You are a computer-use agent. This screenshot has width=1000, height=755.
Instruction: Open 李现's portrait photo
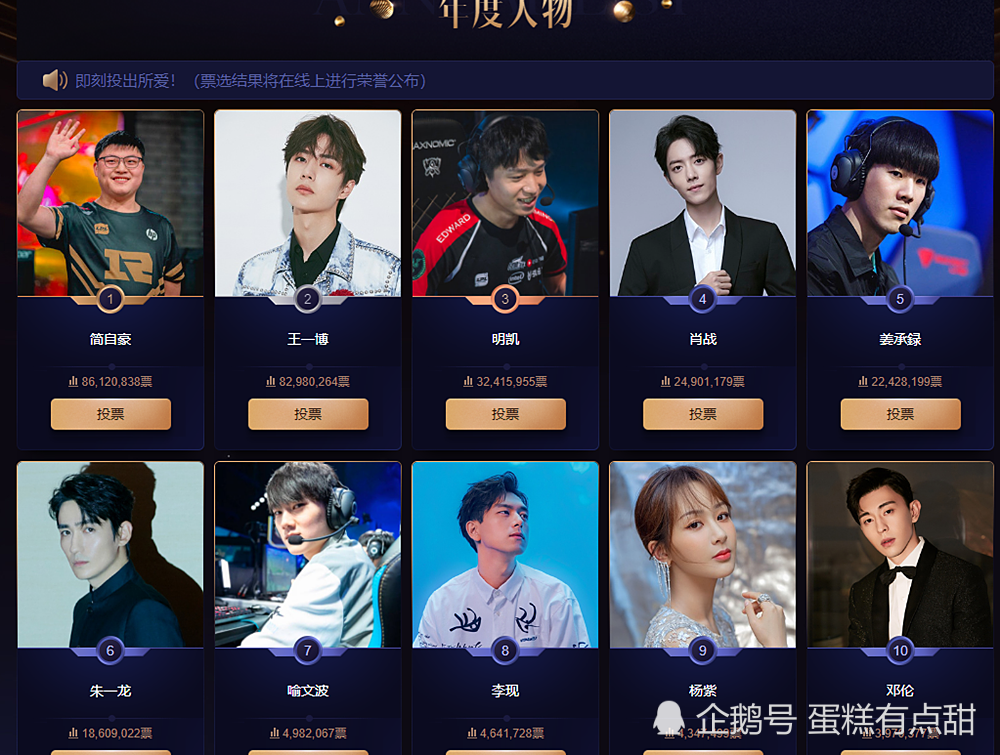505,555
